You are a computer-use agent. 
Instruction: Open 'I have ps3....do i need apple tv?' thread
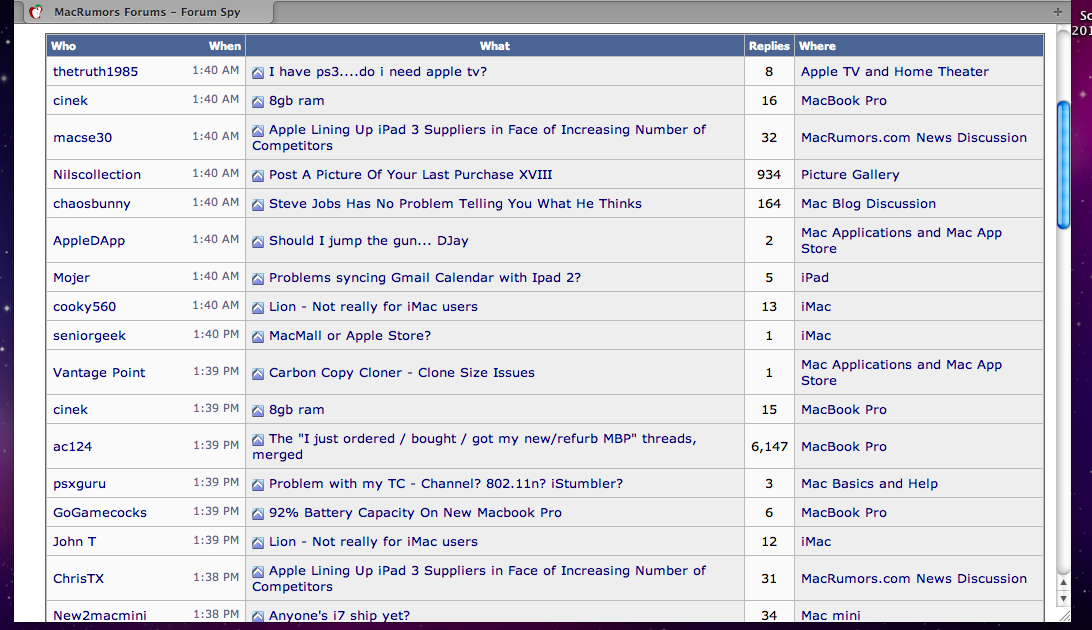[x=378, y=72]
